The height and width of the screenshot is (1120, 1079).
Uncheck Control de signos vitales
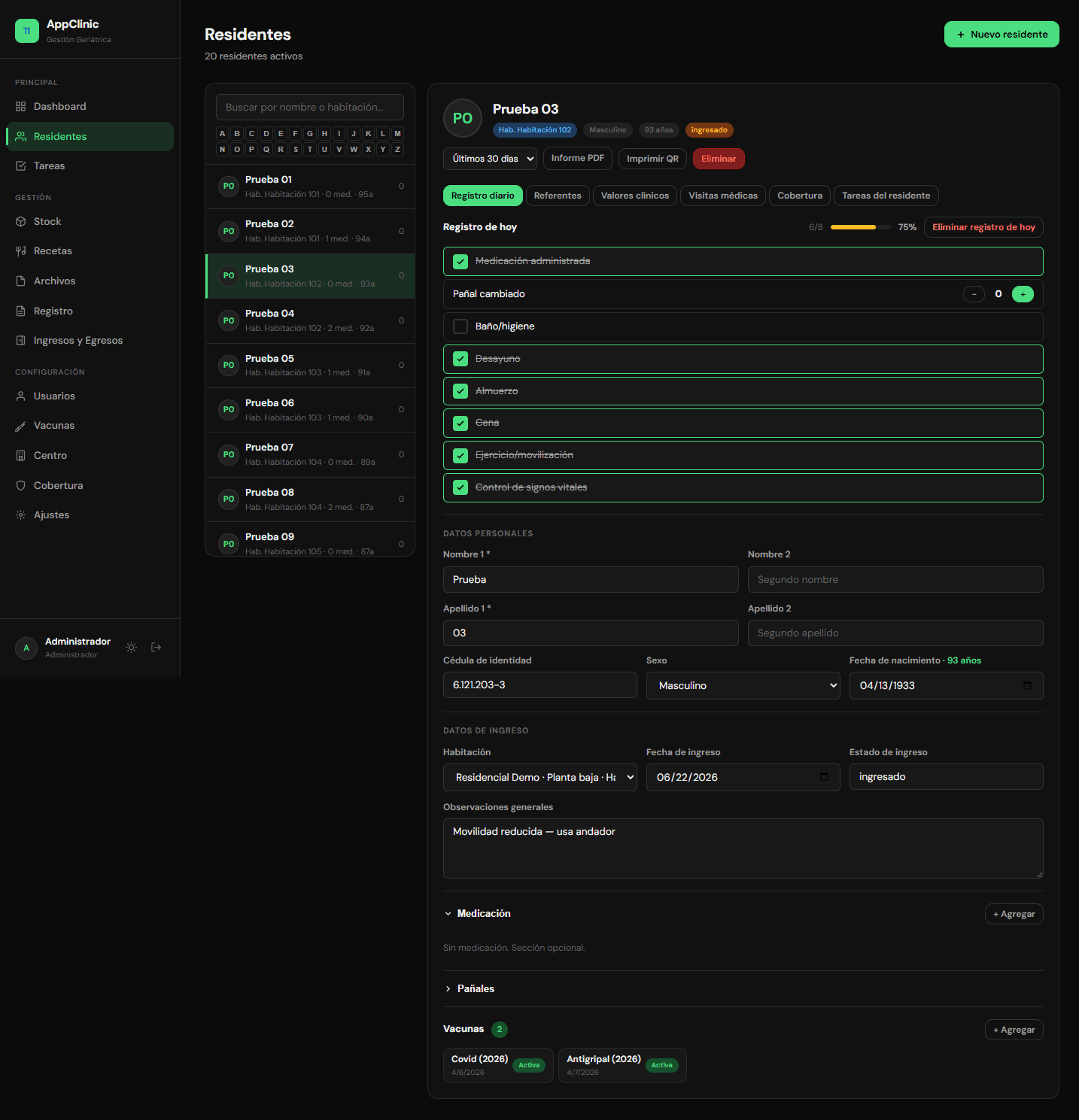pos(460,487)
